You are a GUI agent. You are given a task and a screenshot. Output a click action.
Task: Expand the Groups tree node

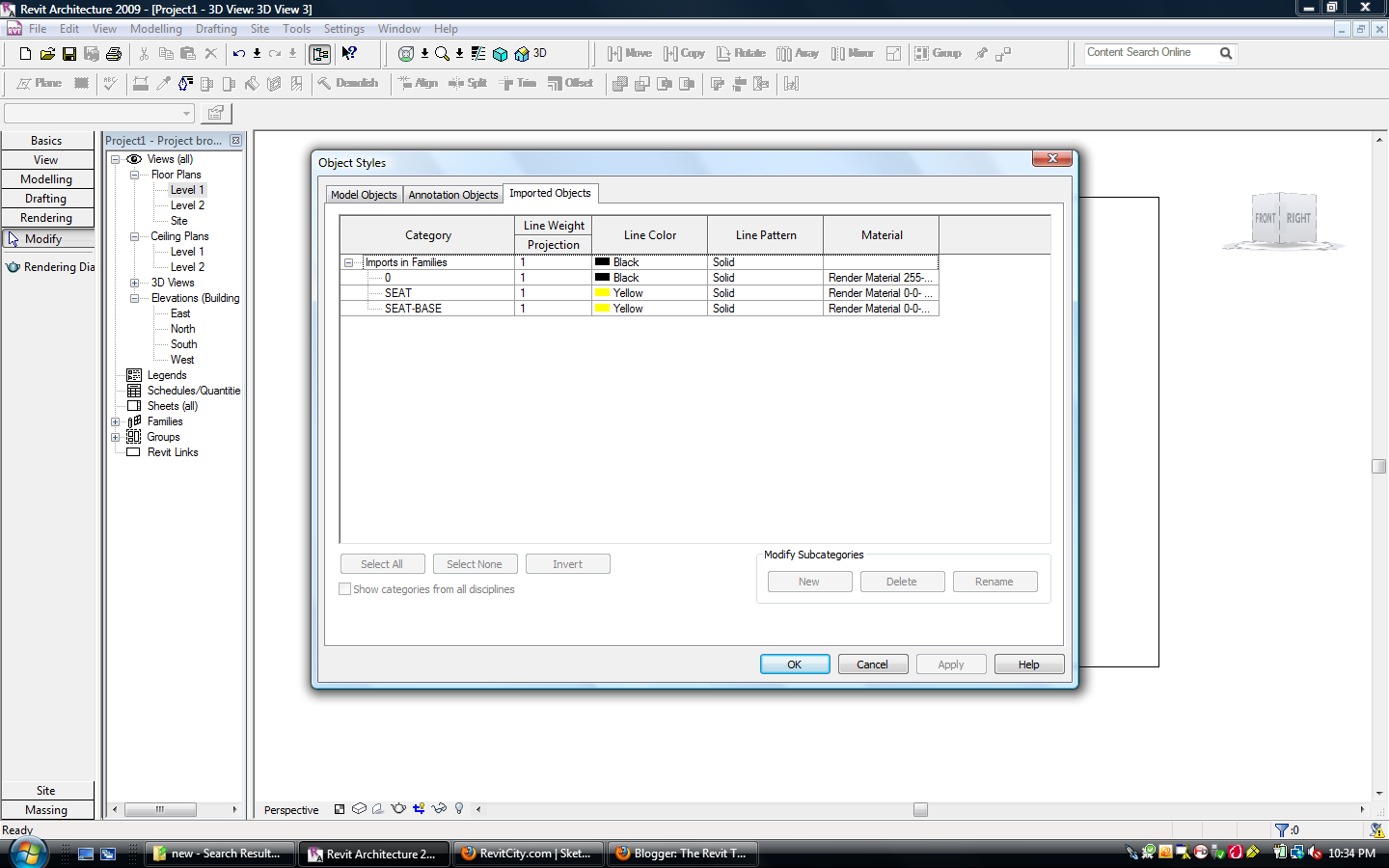(115, 437)
